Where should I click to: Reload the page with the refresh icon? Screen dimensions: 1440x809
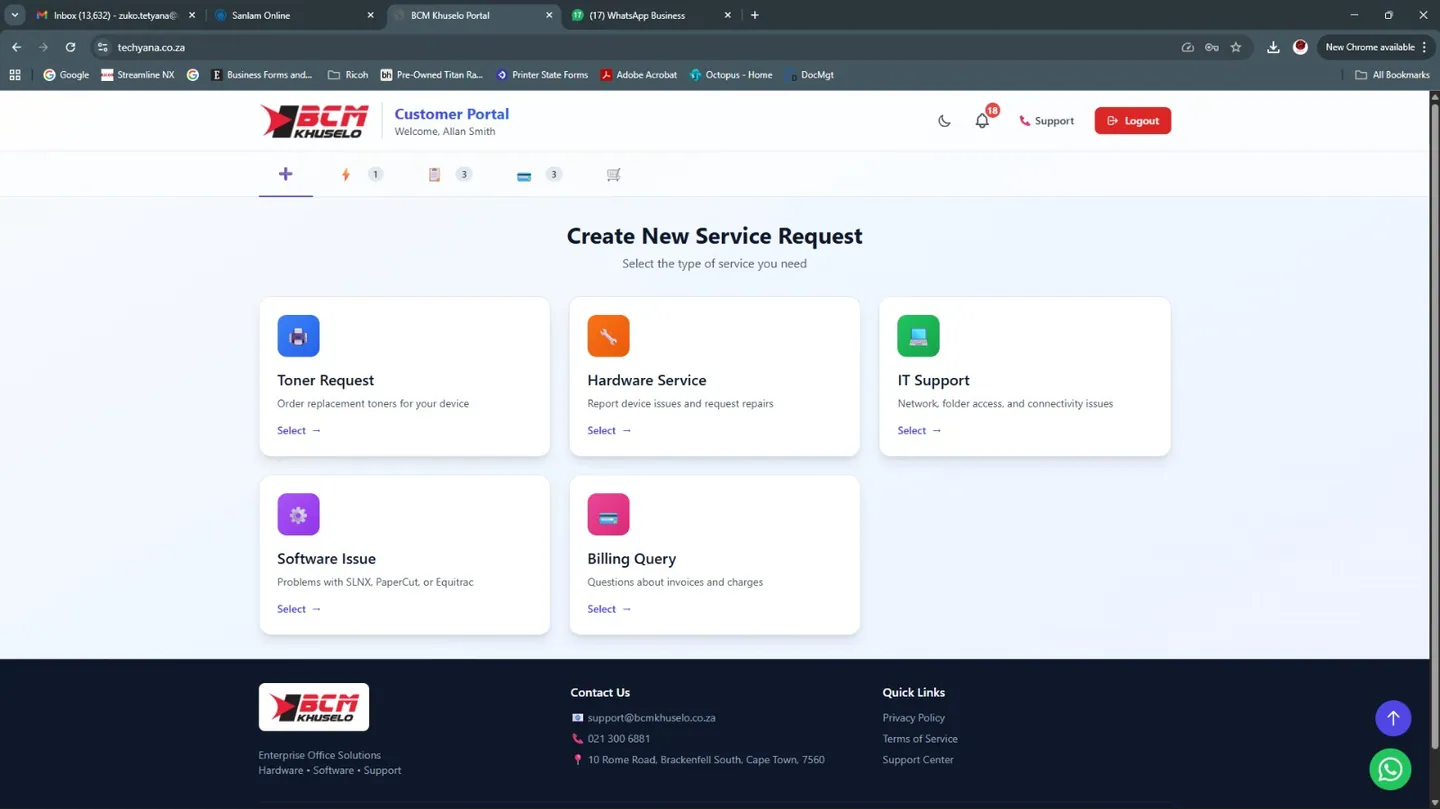click(x=70, y=47)
